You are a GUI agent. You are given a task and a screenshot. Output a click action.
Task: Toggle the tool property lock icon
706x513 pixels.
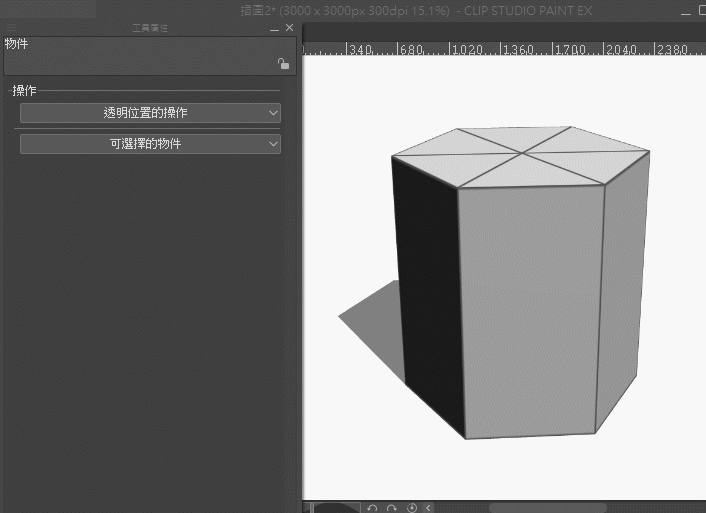coord(283,64)
